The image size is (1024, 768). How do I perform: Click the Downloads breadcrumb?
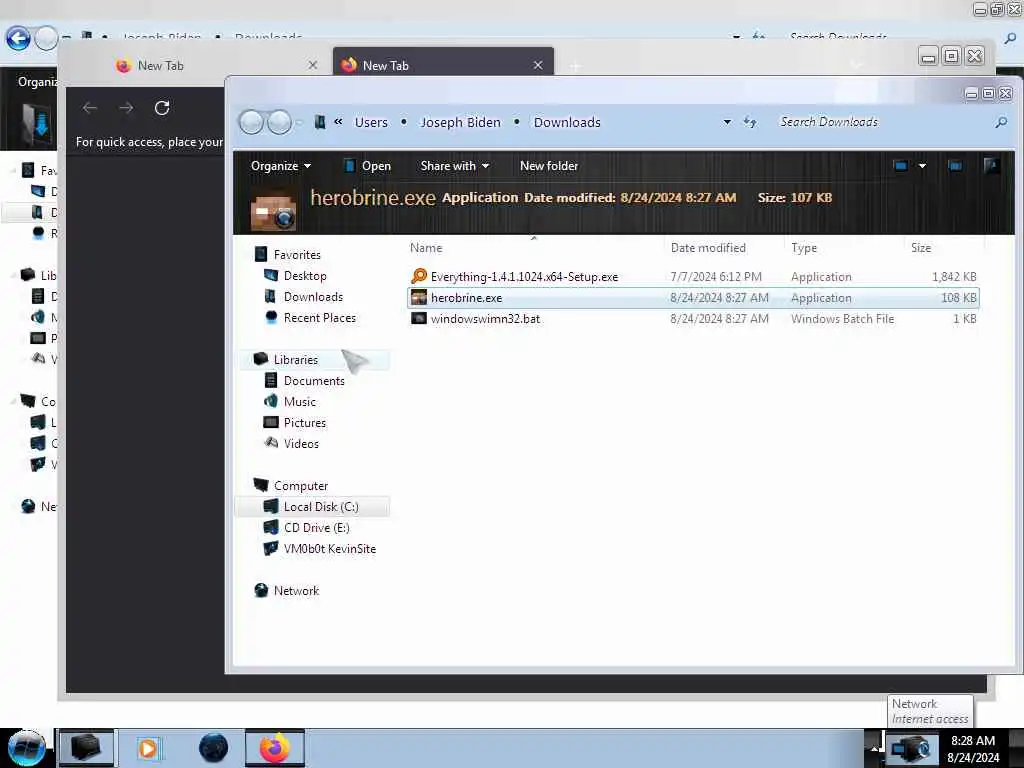(x=567, y=122)
